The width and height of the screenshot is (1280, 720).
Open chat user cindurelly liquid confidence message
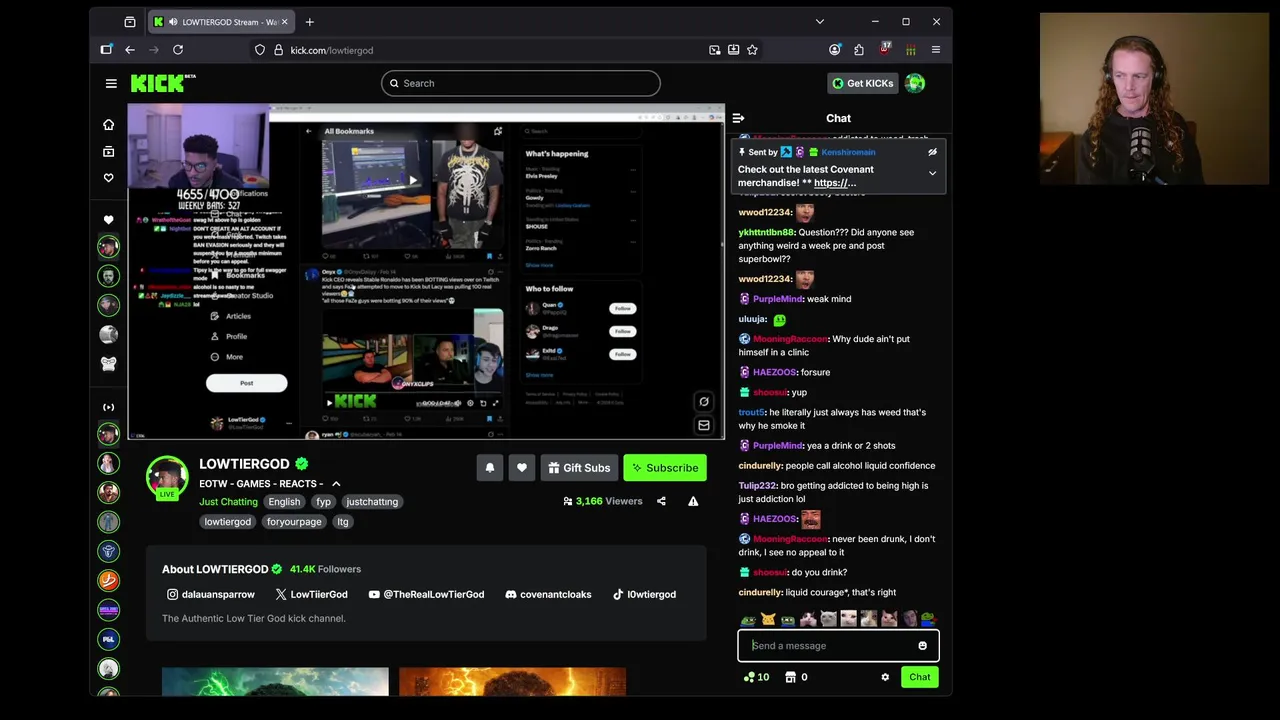pos(760,466)
